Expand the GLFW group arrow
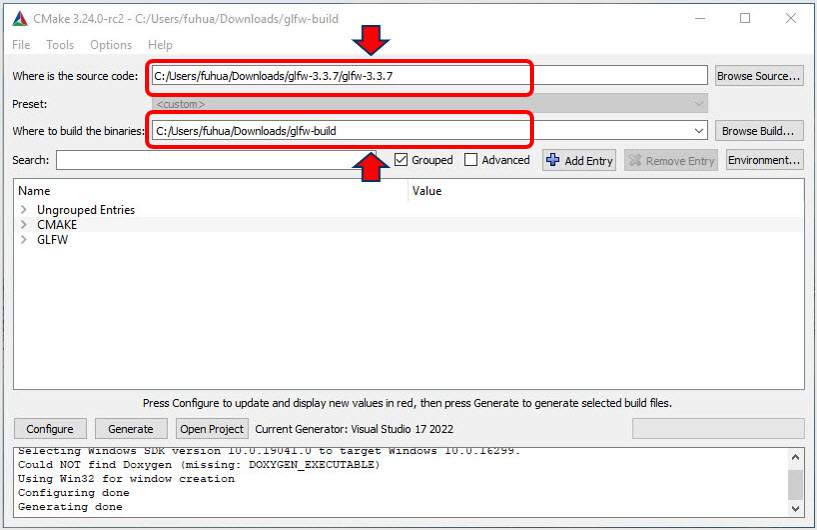The height and width of the screenshot is (530, 817). coord(23,240)
